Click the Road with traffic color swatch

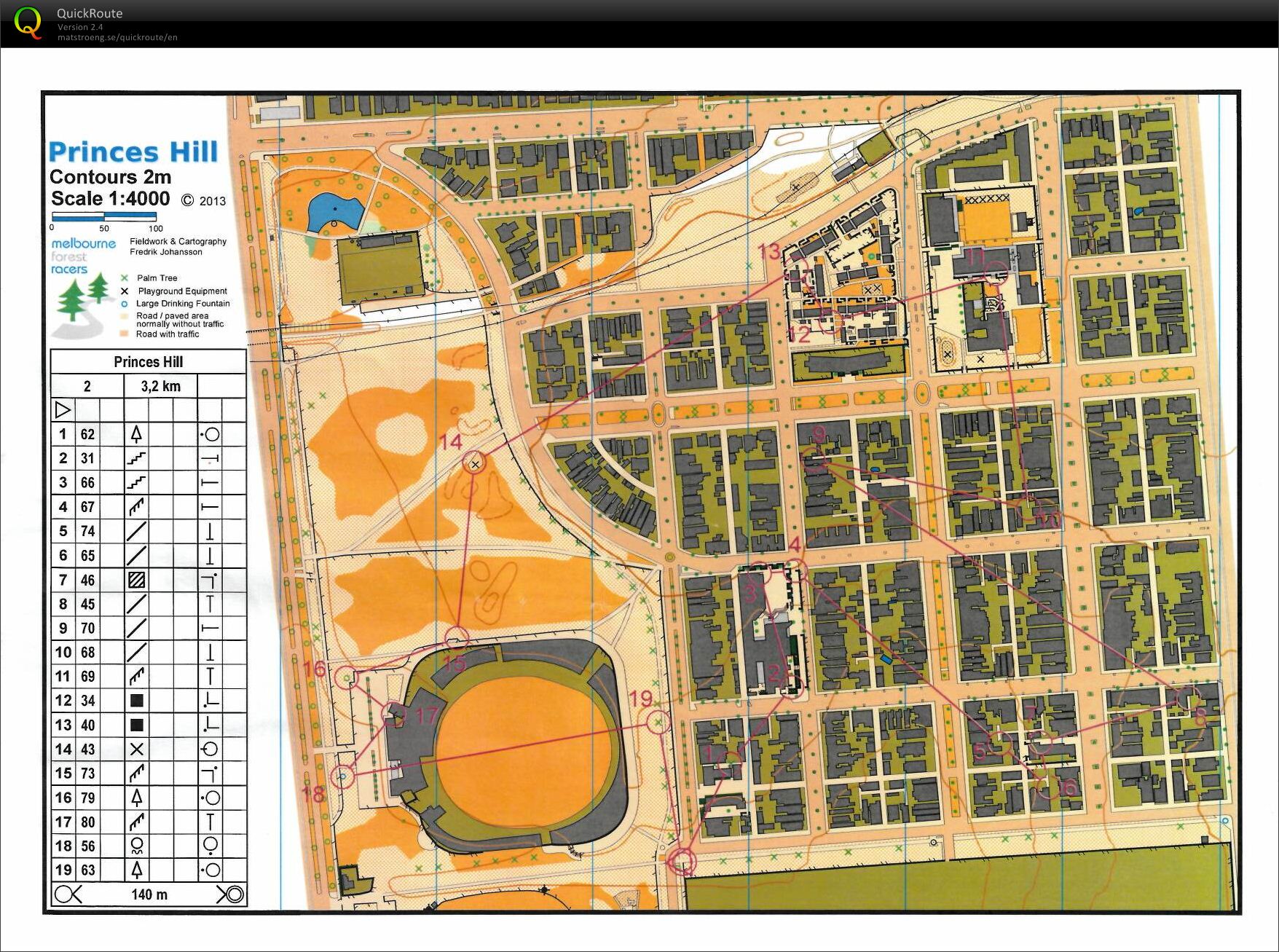(x=125, y=334)
